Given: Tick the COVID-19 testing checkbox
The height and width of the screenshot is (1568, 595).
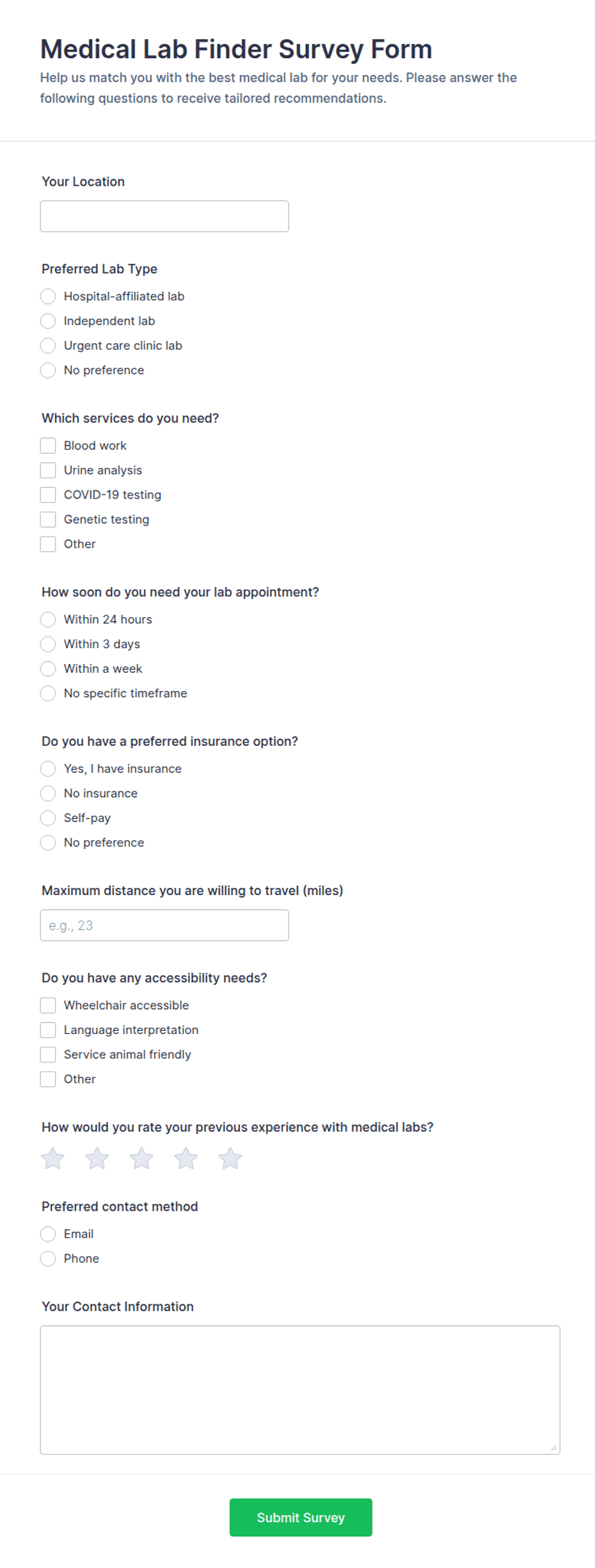Looking at the screenshot, I should (x=48, y=495).
